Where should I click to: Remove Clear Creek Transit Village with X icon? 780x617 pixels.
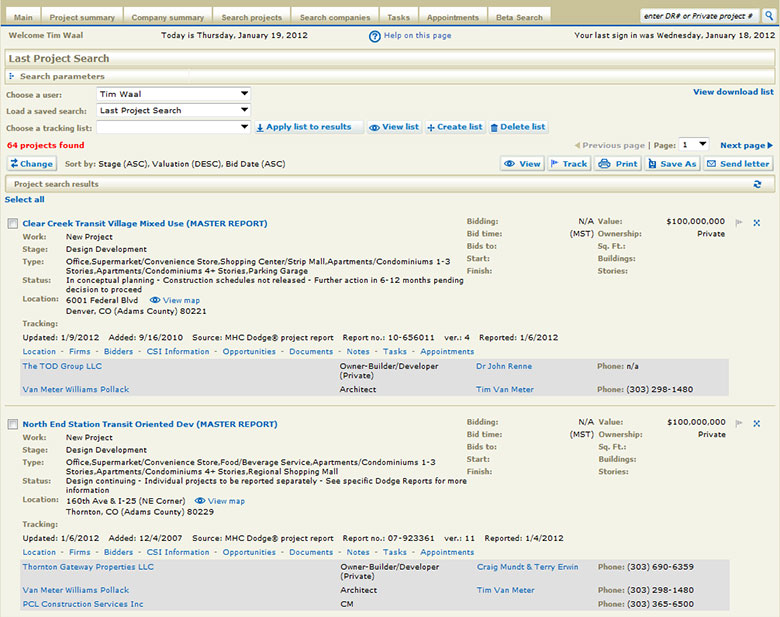tap(757, 222)
